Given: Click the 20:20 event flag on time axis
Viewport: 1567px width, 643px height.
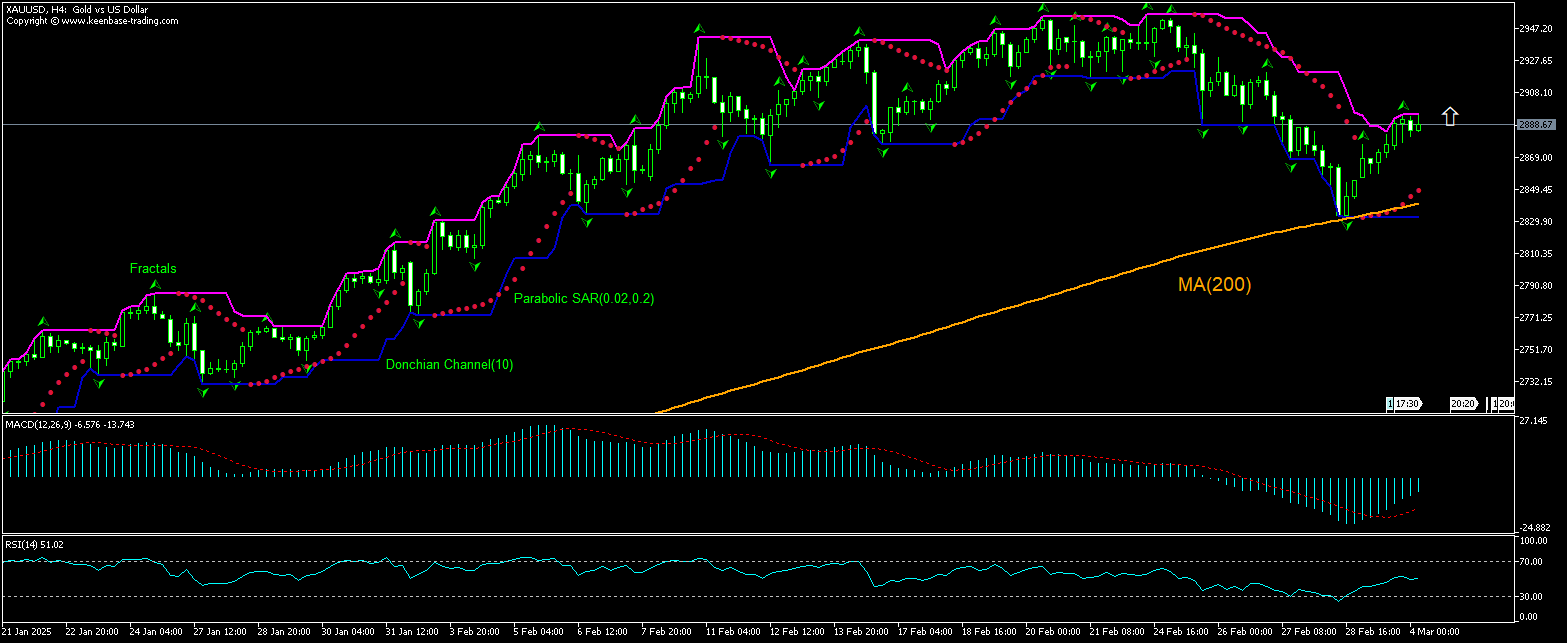Looking at the screenshot, I should pos(1463,404).
